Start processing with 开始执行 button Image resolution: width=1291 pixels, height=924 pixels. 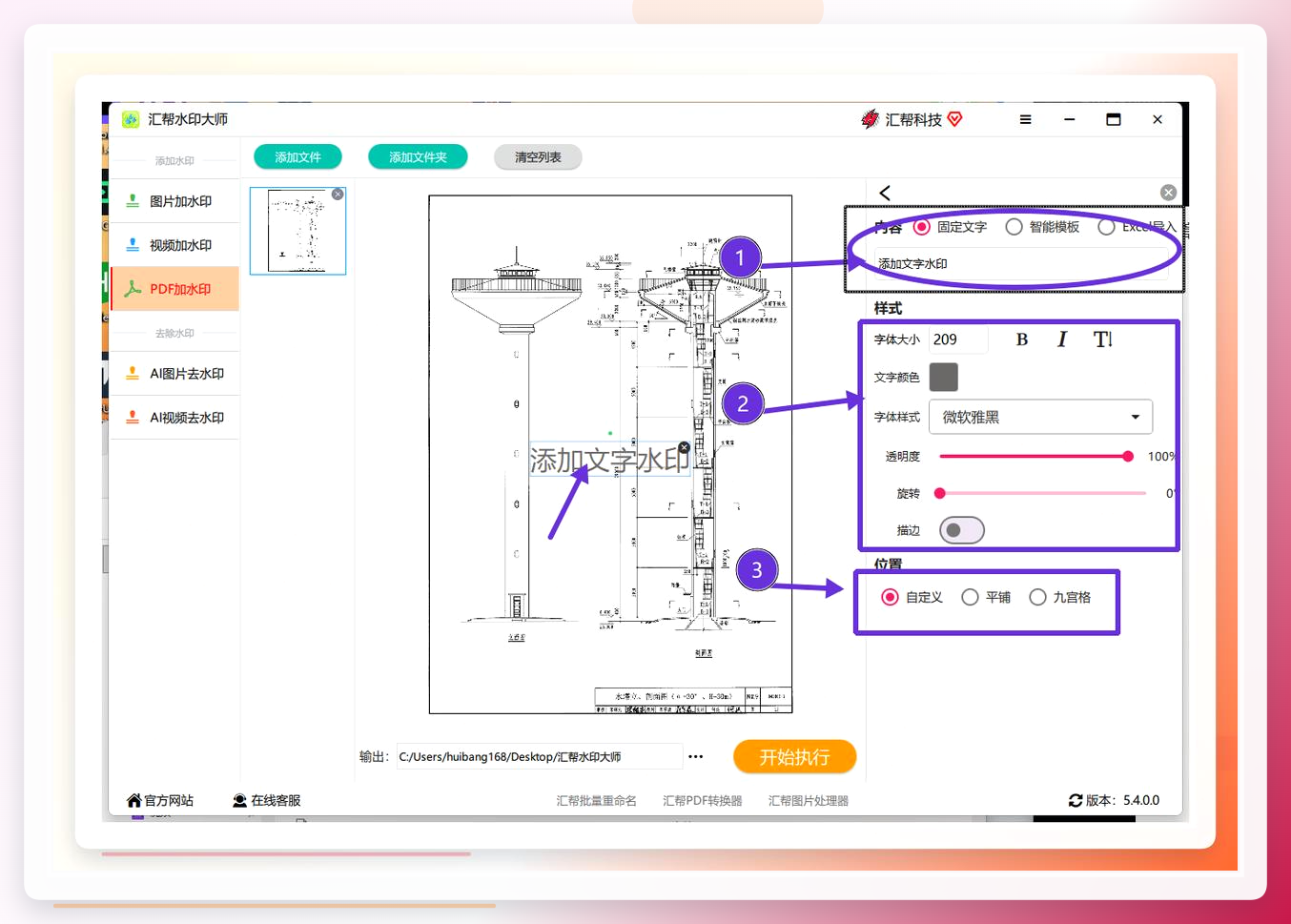[794, 757]
